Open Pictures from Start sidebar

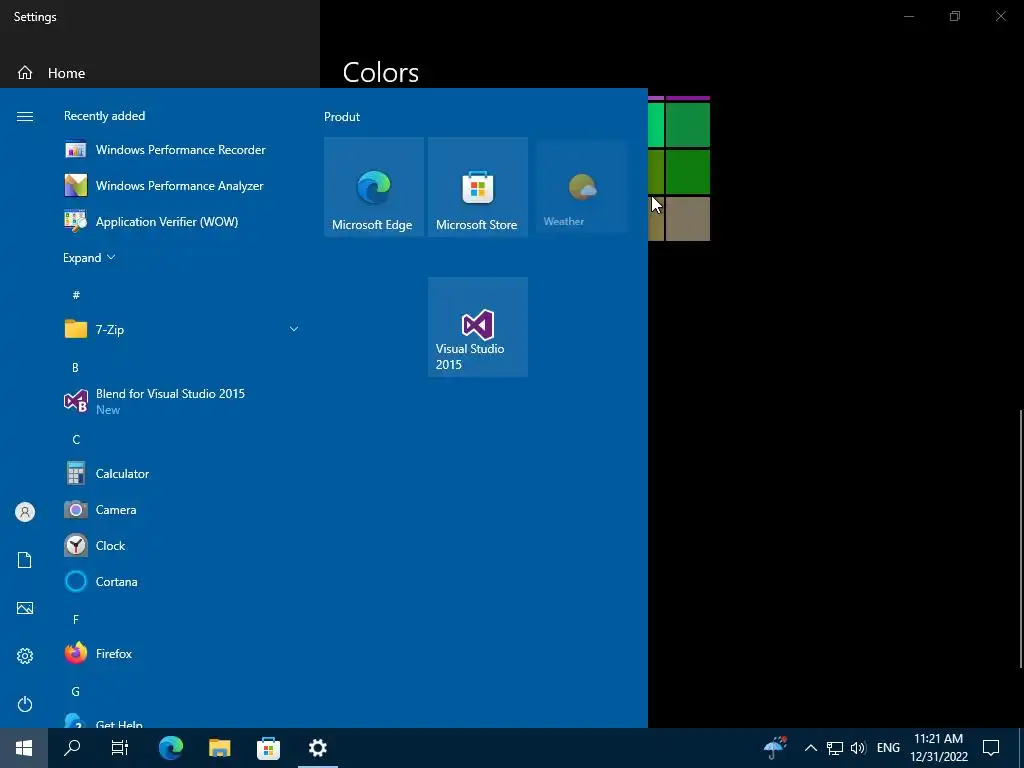coord(25,608)
